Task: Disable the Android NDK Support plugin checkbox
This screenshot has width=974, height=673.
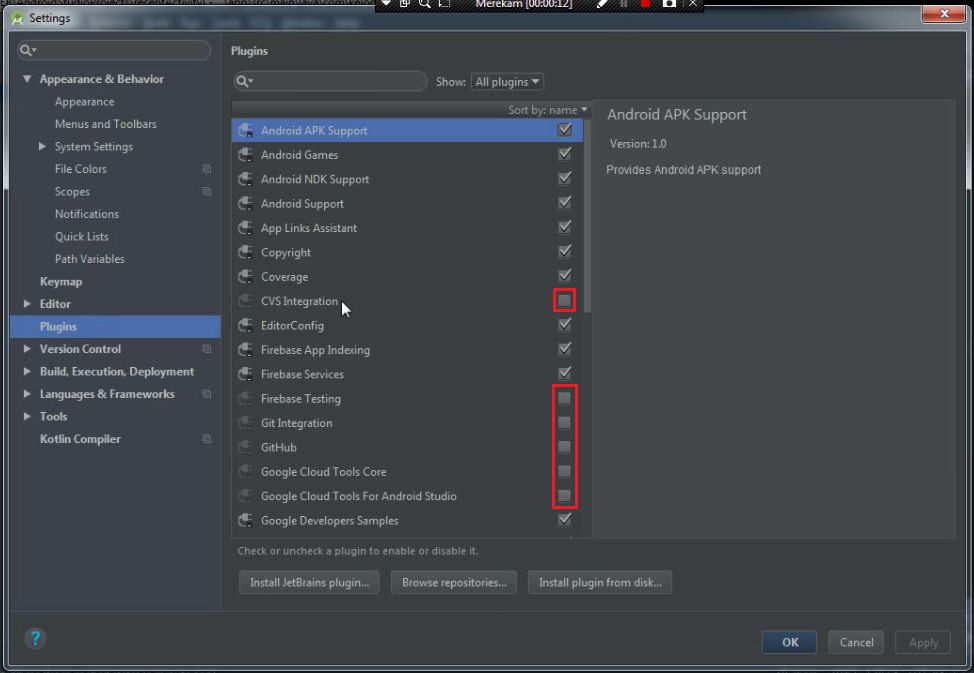Action: [x=565, y=178]
